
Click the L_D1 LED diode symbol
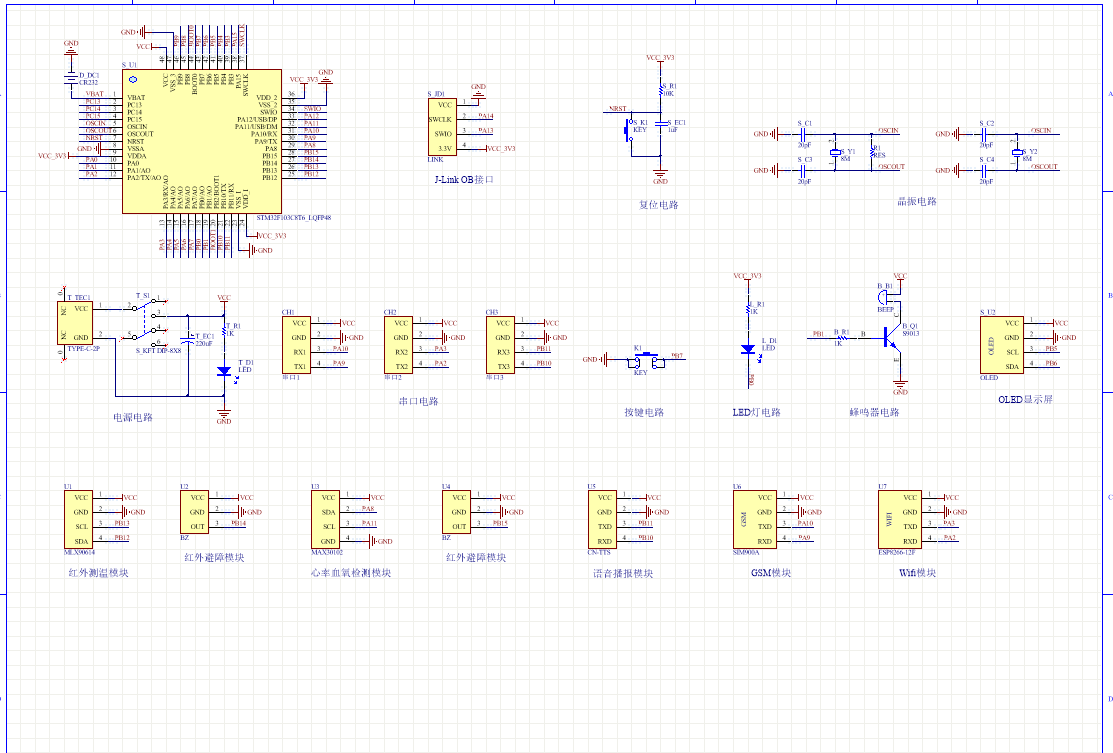pos(748,349)
